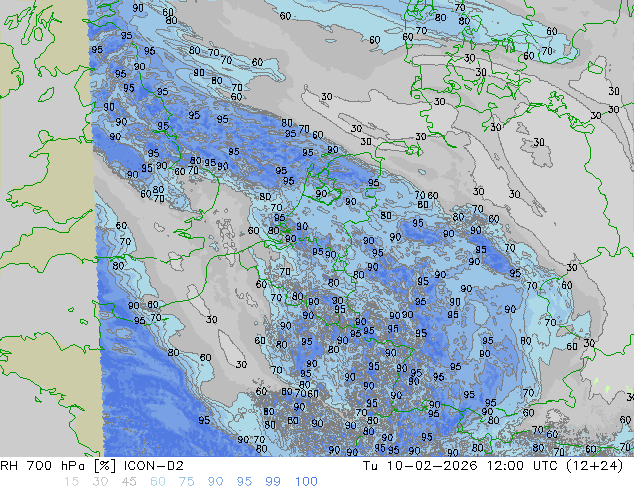
Task: Click the 'RH 700 hPa [%]' title text
Action: click(58, 466)
